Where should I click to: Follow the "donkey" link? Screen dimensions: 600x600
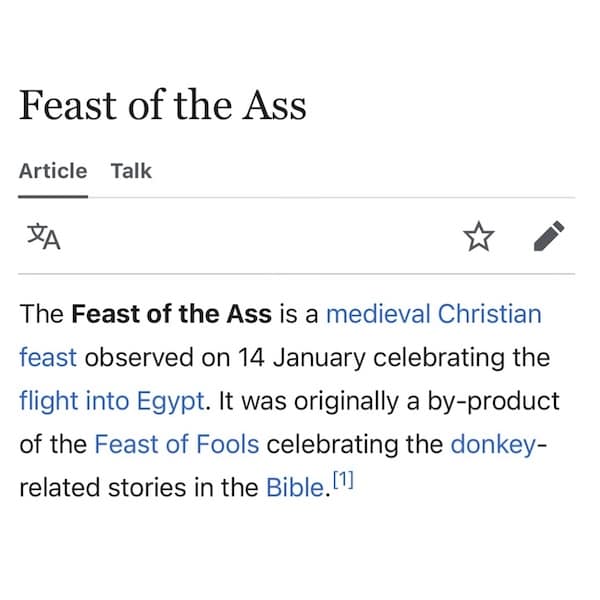[x=494, y=444]
